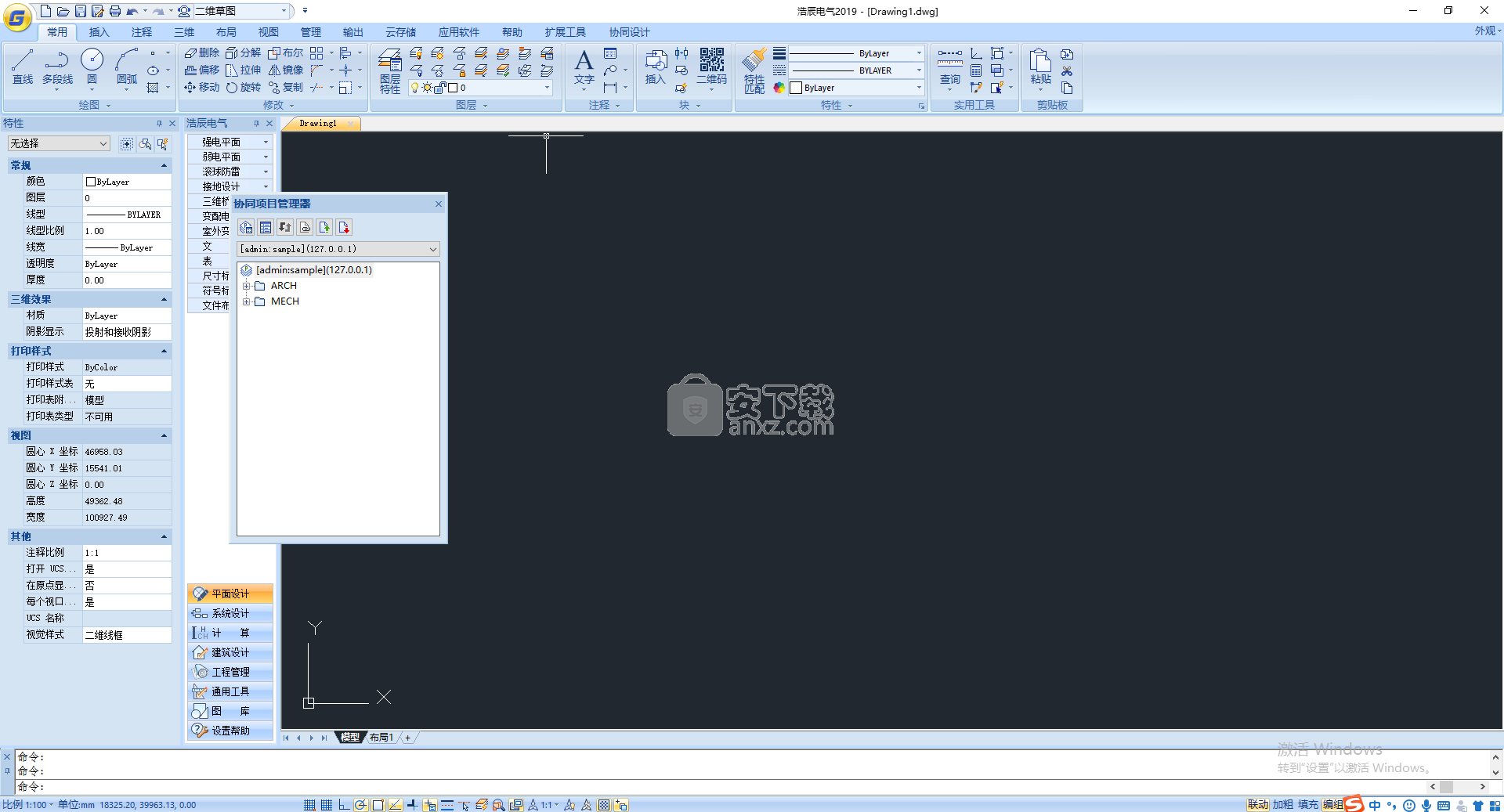Viewport: 1504px width, 812px height.
Task: Open the 插入 ribbon tab
Action: 99,32
